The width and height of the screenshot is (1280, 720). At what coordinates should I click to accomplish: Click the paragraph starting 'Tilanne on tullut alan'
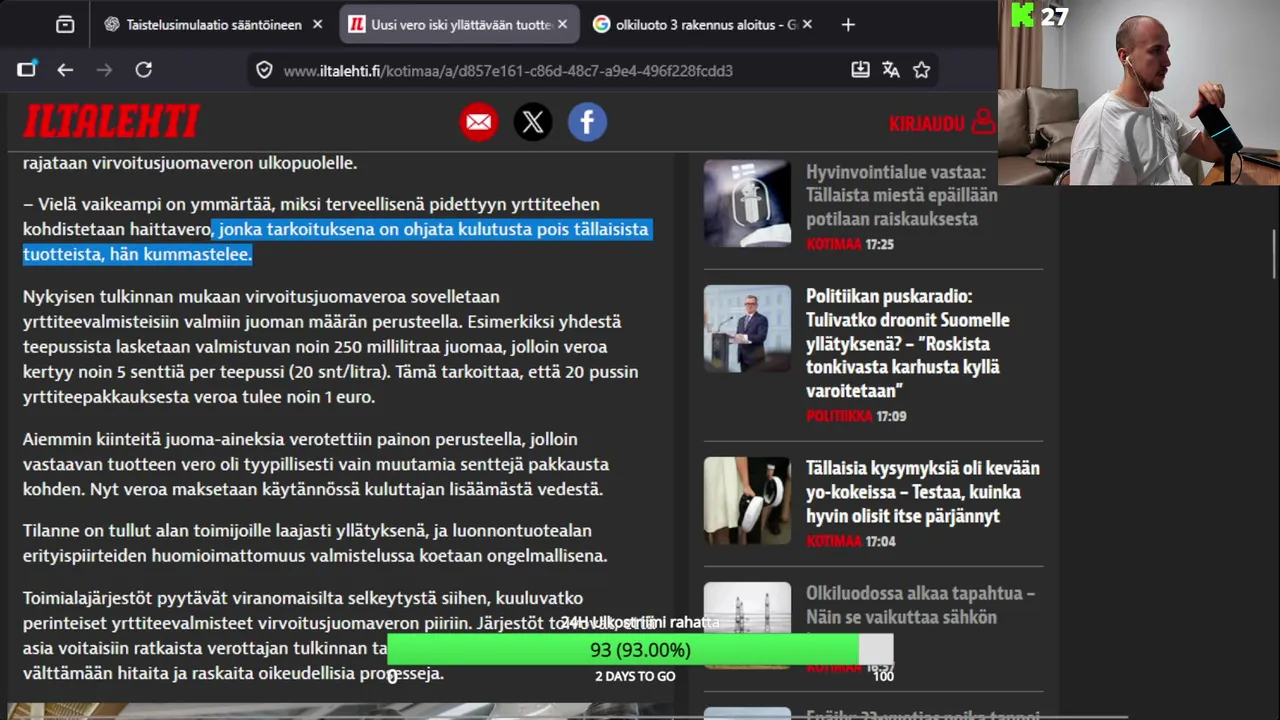click(315, 543)
